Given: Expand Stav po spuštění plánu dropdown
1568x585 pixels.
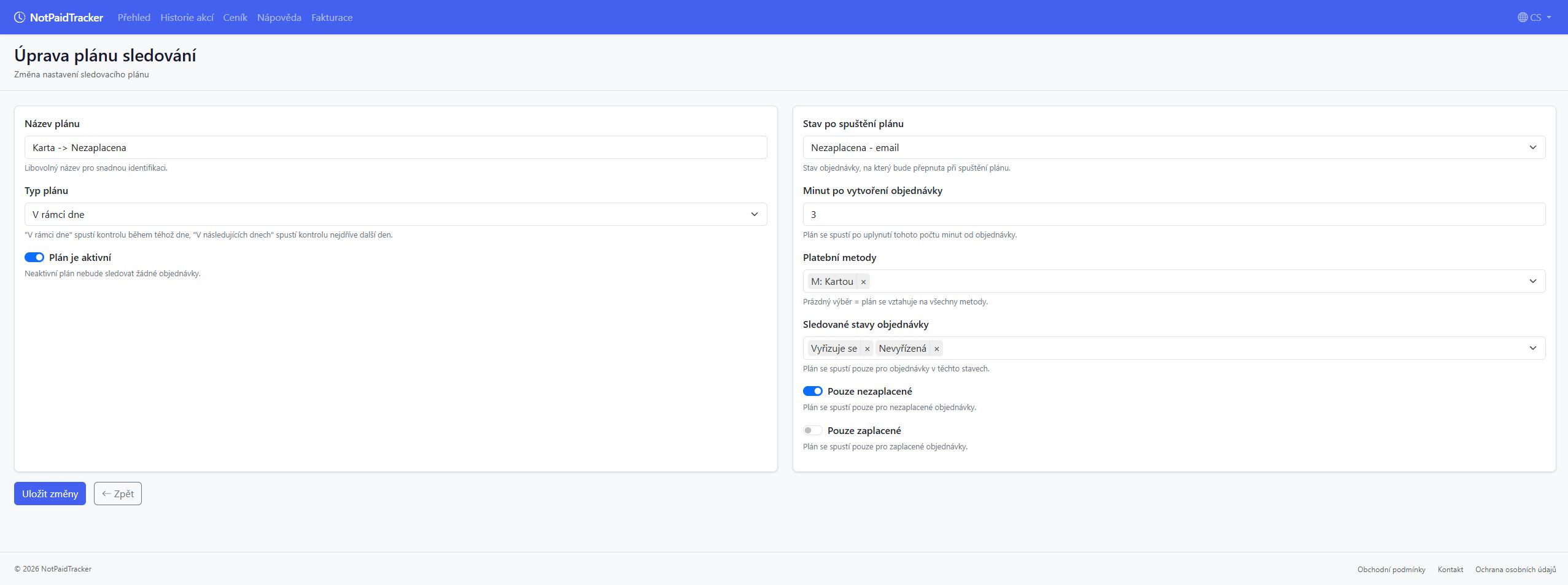Looking at the screenshot, I should tap(1173, 147).
